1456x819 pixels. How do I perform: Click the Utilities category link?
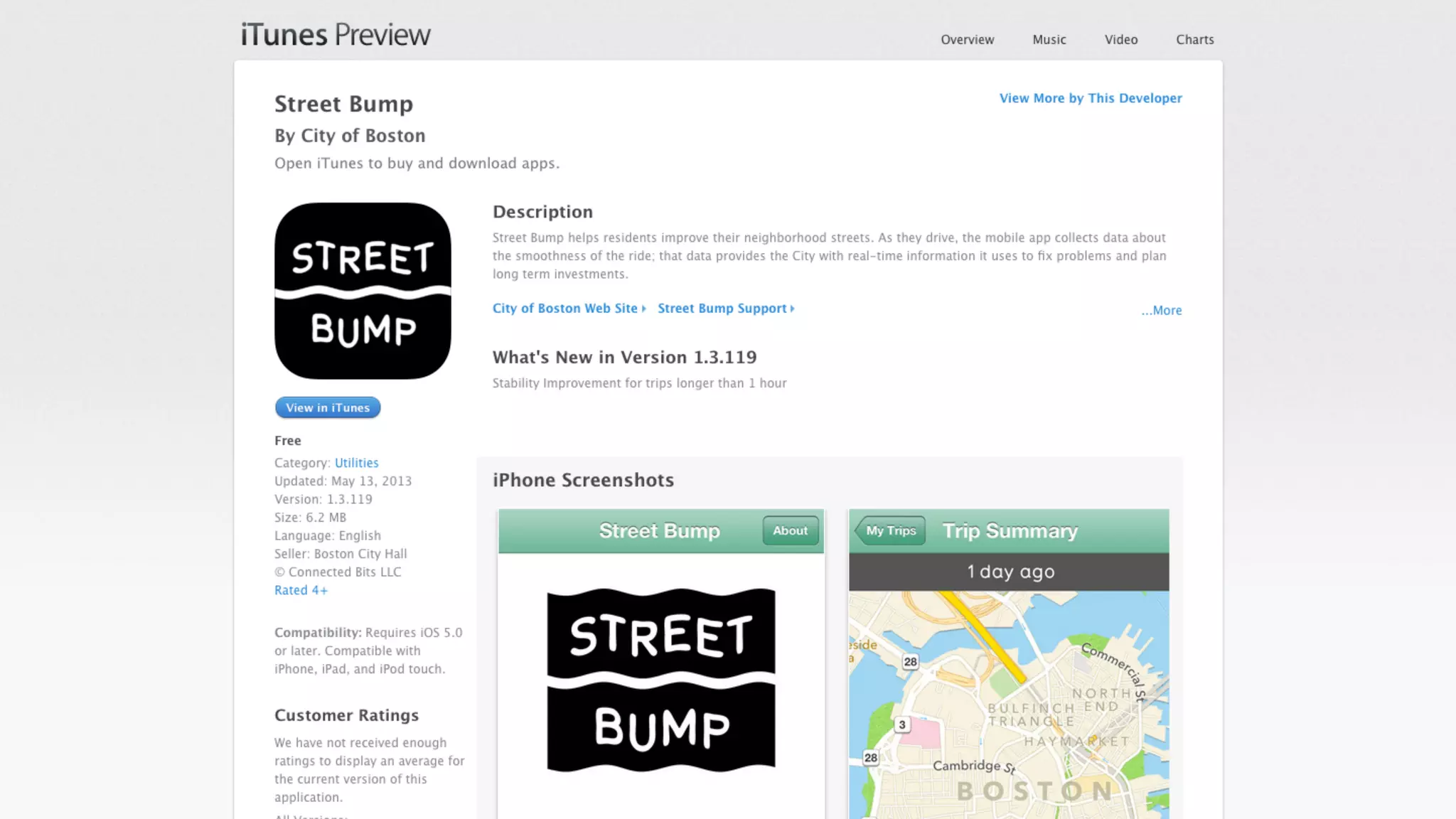pos(356,463)
